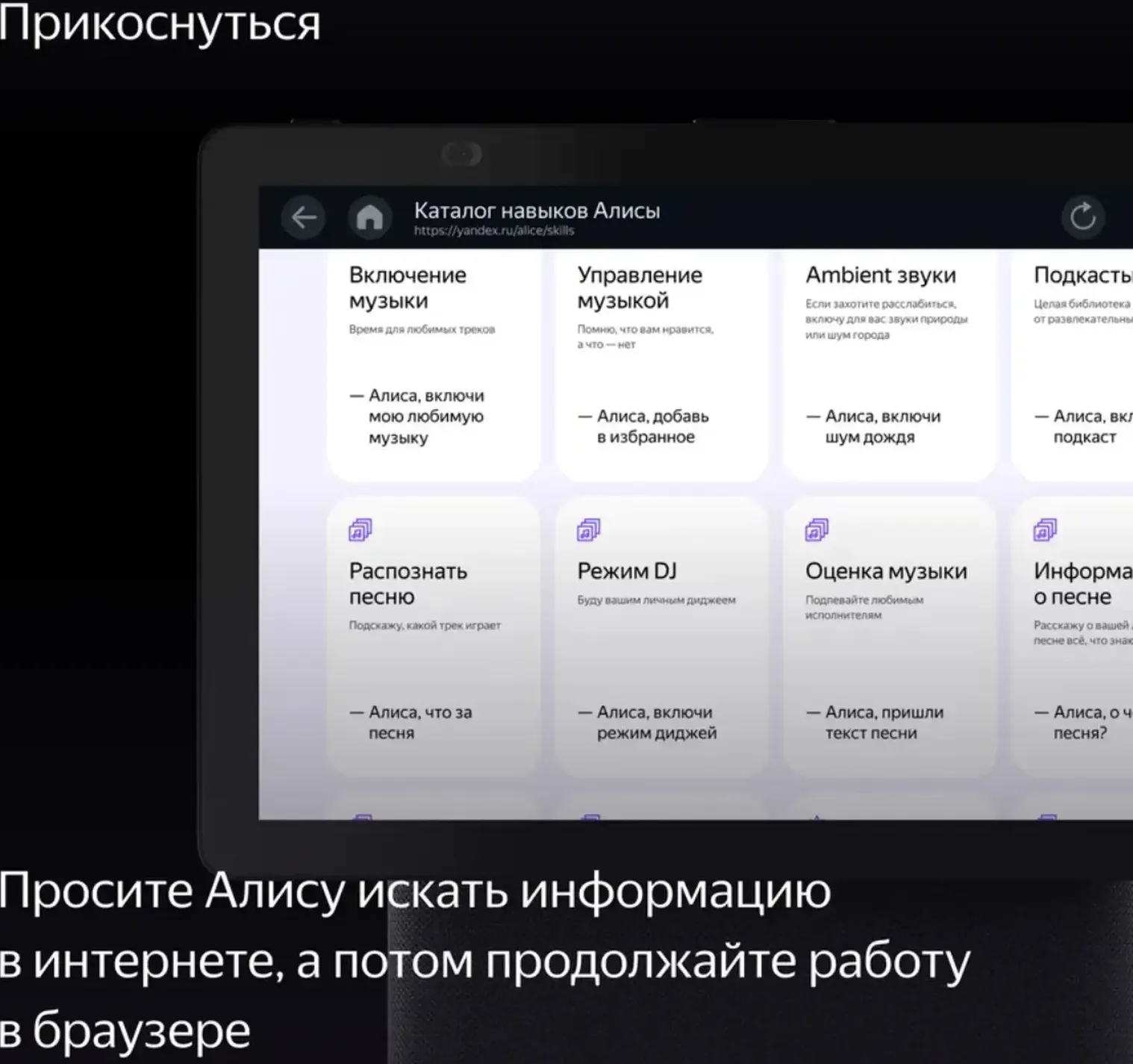The height and width of the screenshot is (1064, 1133).
Task: Reload the page with the refresh icon
Action: click(1082, 218)
